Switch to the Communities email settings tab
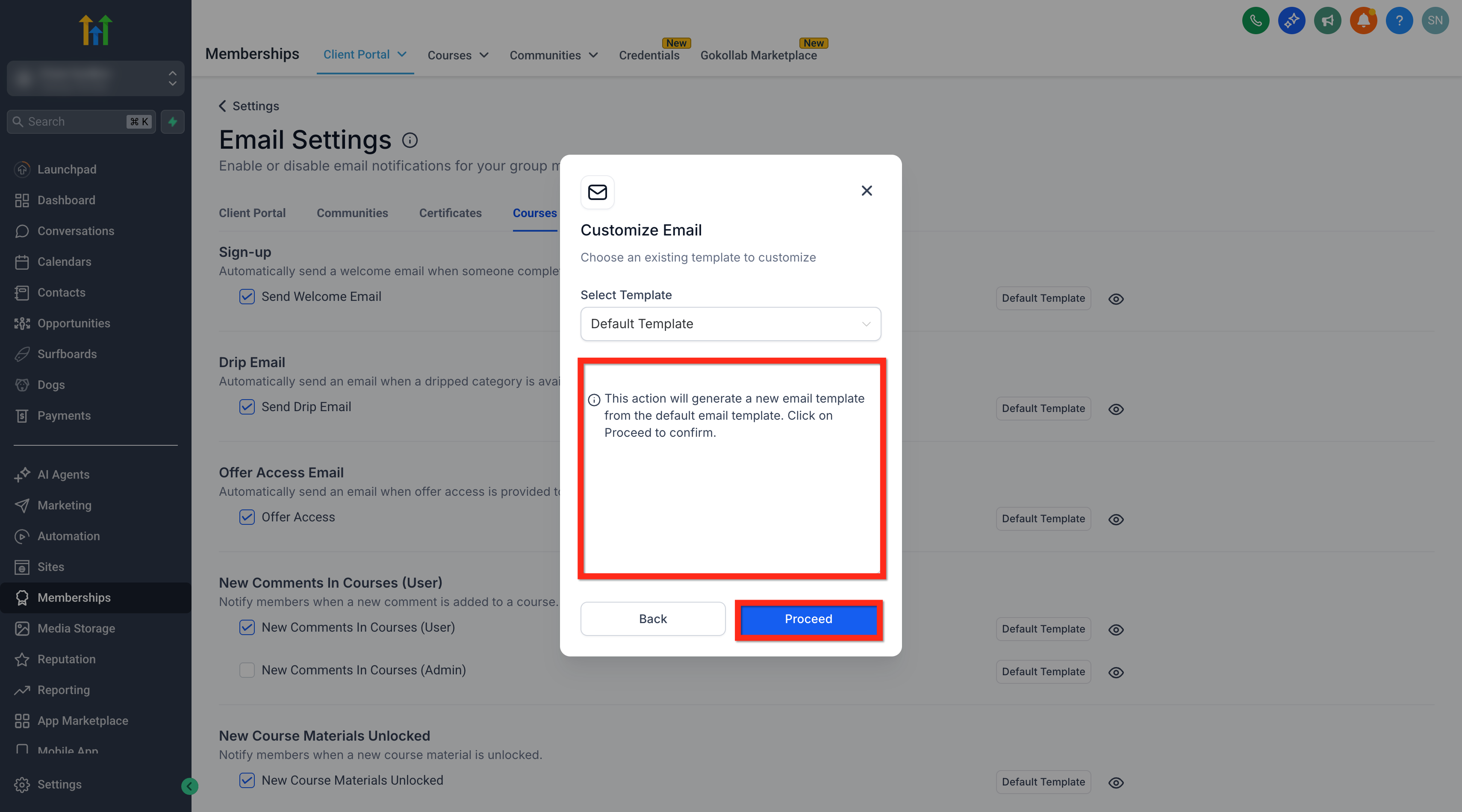1462x812 pixels. pyautogui.click(x=352, y=213)
